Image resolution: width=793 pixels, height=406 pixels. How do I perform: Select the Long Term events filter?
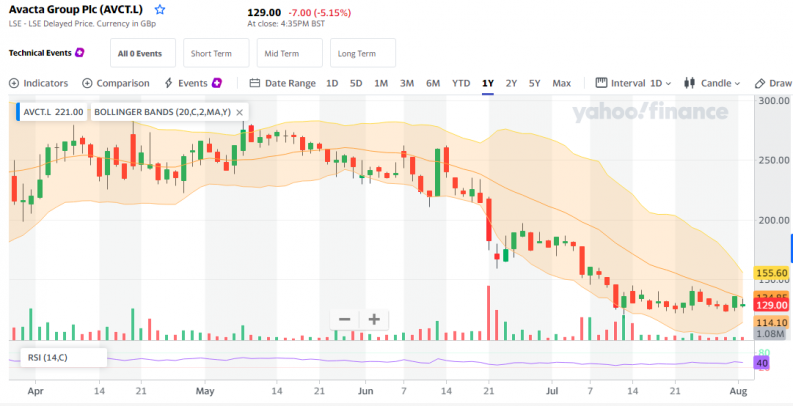coord(363,53)
